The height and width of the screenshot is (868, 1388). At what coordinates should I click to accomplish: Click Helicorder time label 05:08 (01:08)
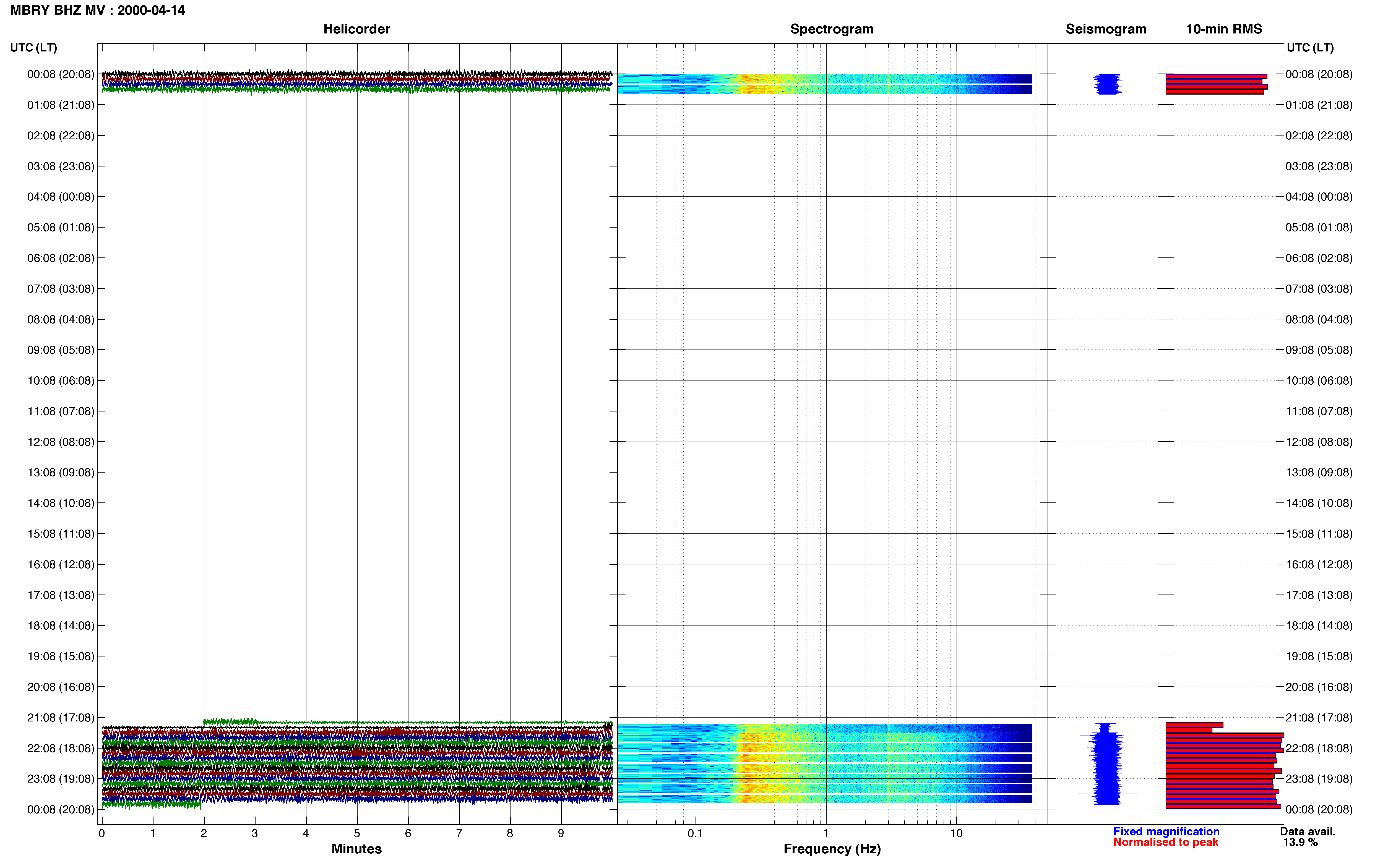pos(61,227)
